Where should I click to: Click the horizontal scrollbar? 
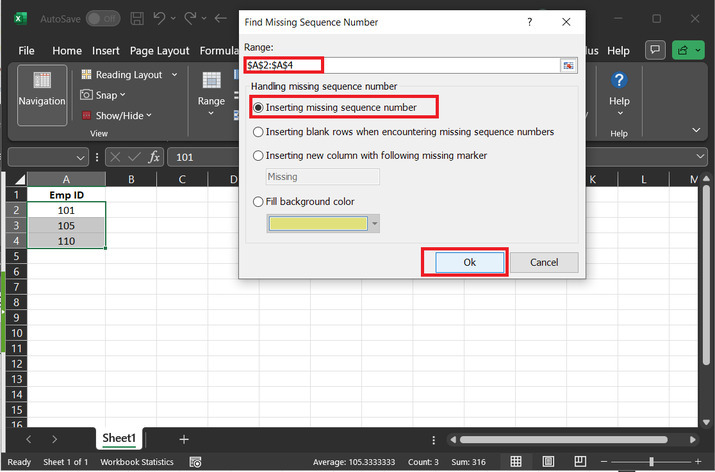pos(564,440)
